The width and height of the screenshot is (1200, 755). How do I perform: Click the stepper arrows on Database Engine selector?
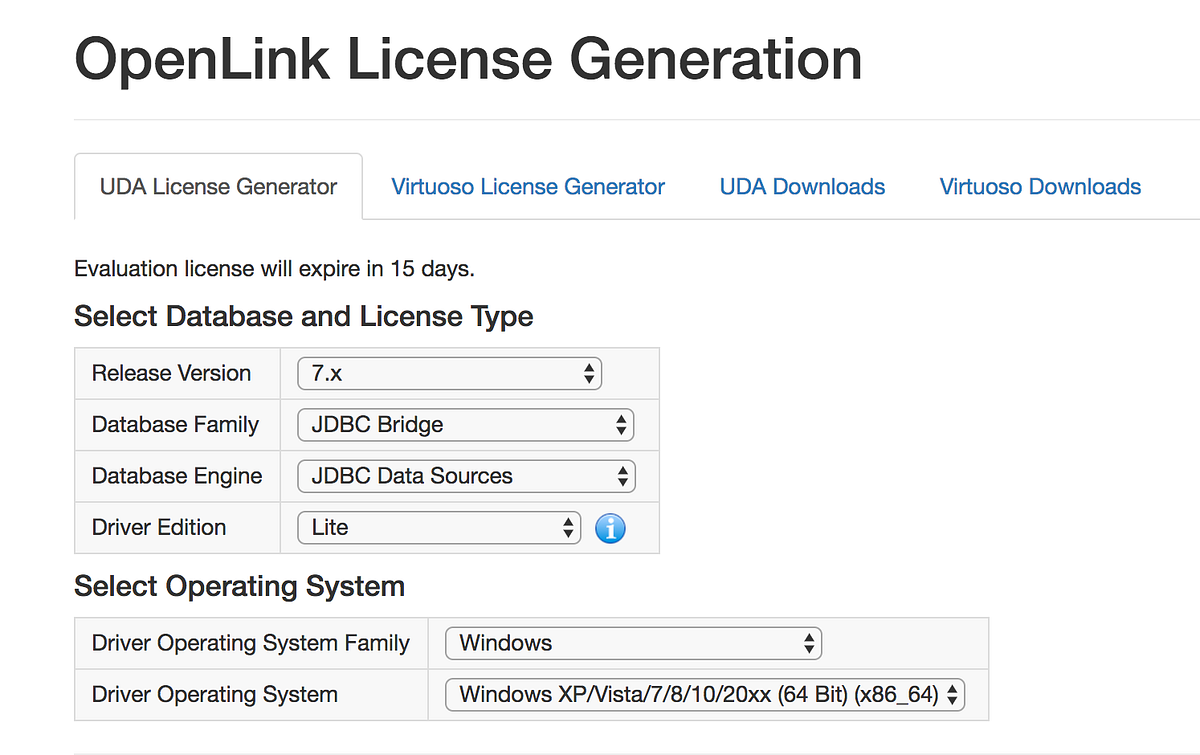tap(624, 476)
